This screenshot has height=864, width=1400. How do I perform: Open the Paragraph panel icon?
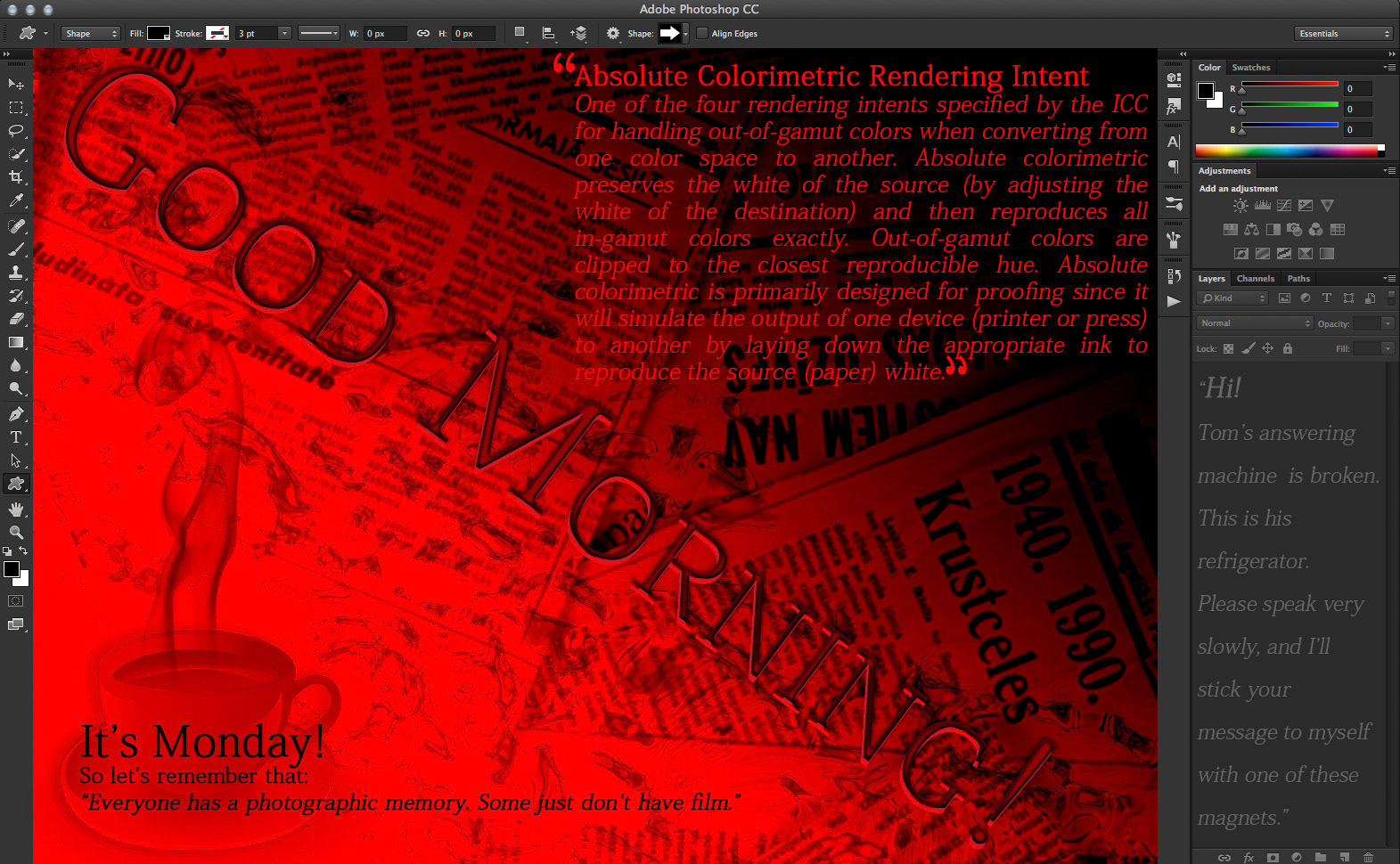point(1174,167)
